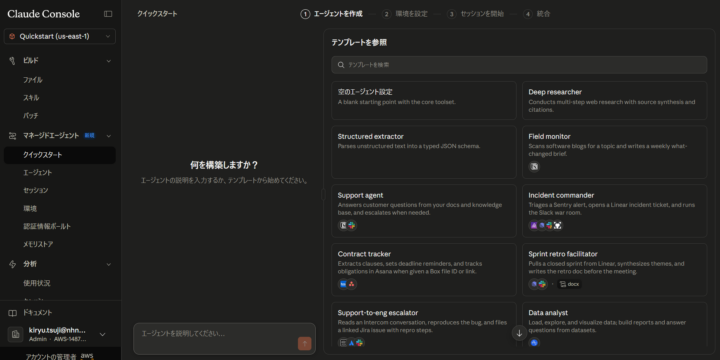Open the Quickstart (us-east-1) workspace dropdown
720x360 pixels.
pyautogui.click(x=60, y=36)
